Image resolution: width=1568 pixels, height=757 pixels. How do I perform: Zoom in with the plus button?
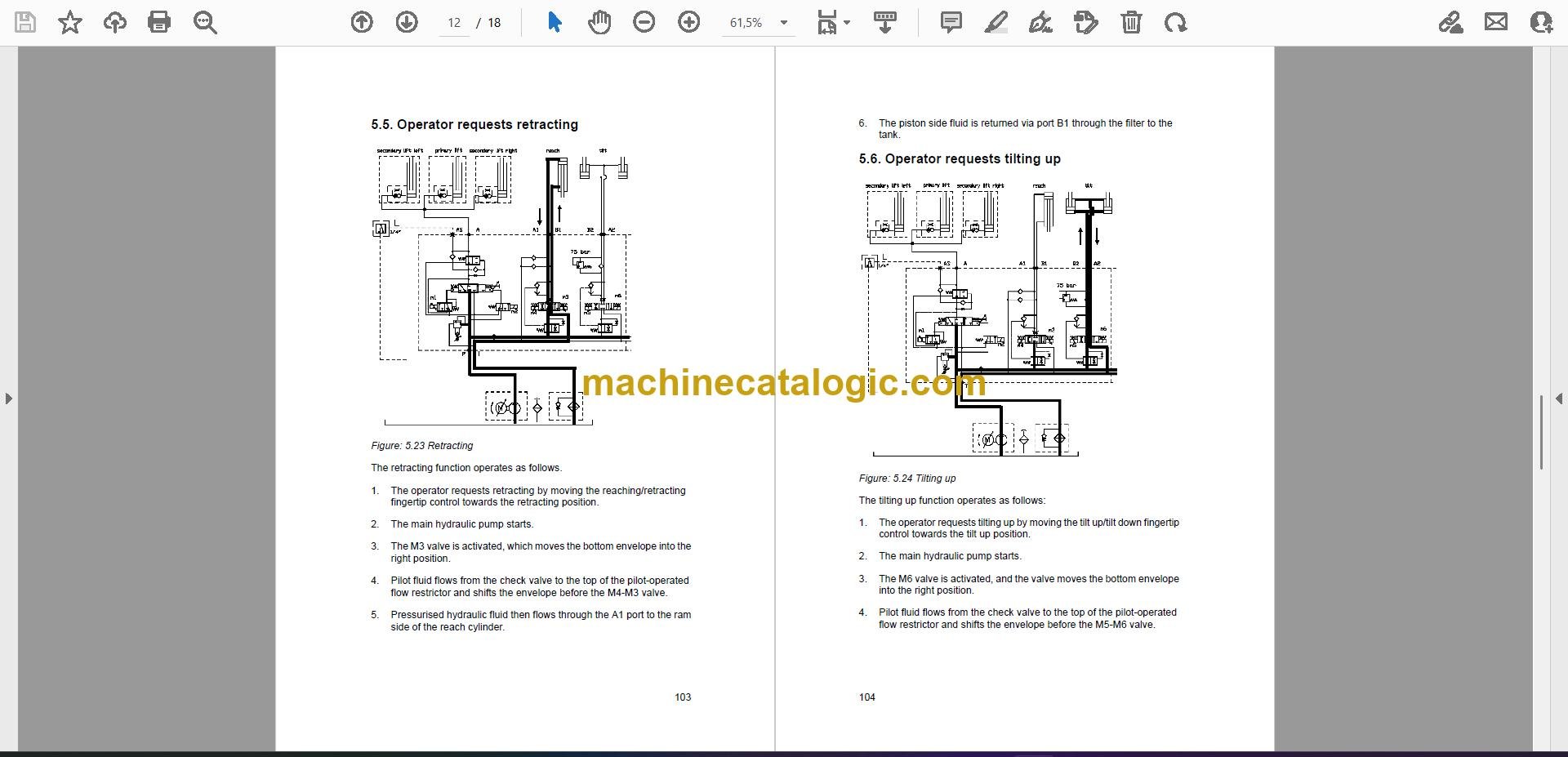[x=689, y=22]
